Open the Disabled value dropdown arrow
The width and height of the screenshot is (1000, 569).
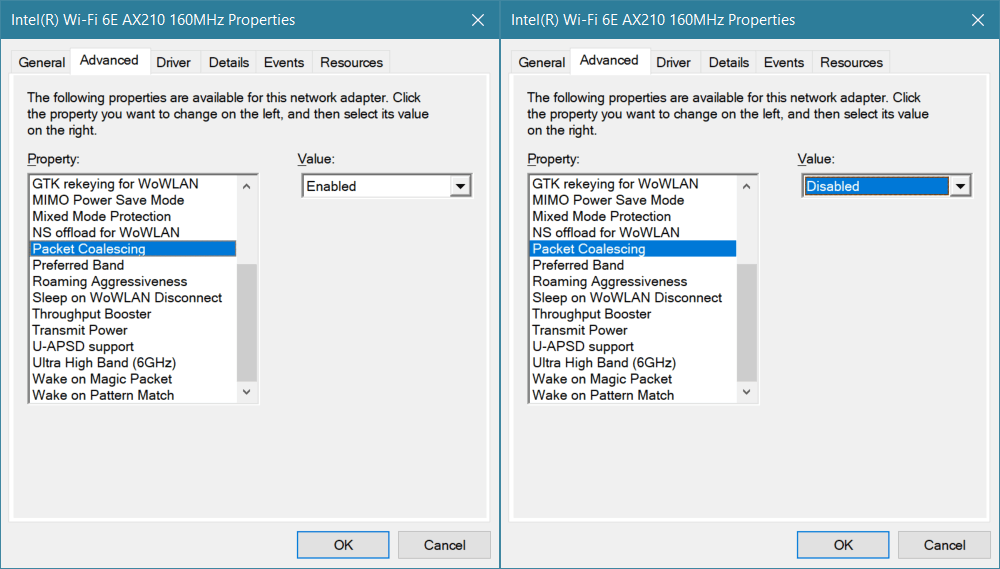[x=960, y=186]
